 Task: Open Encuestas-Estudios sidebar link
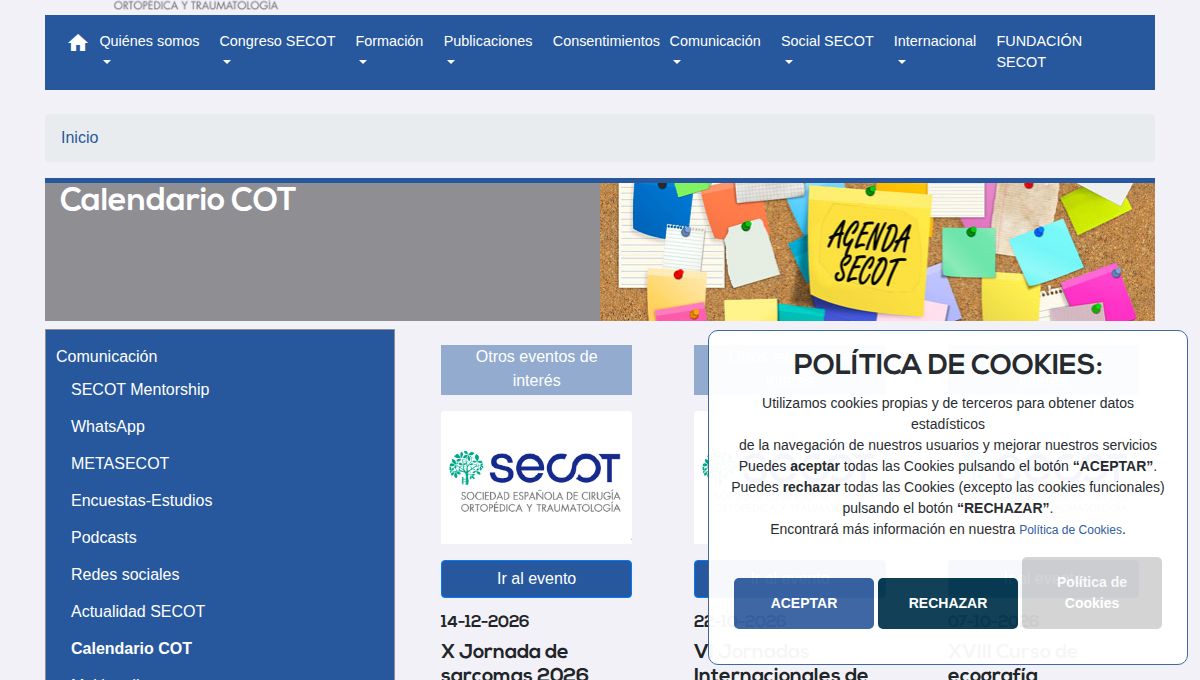pos(142,500)
